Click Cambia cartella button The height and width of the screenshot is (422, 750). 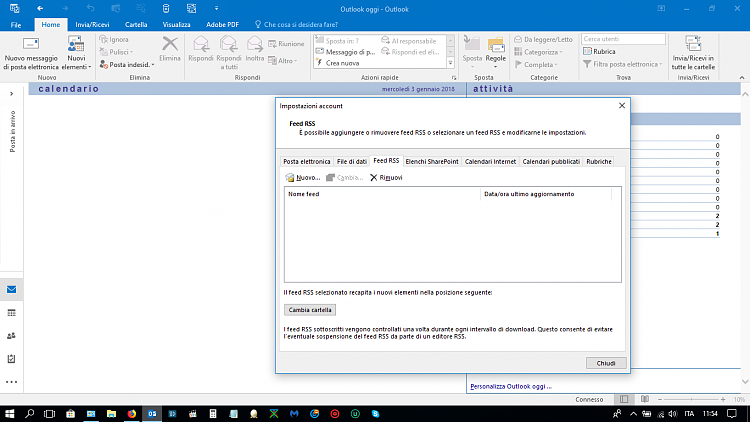pos(310,310)
